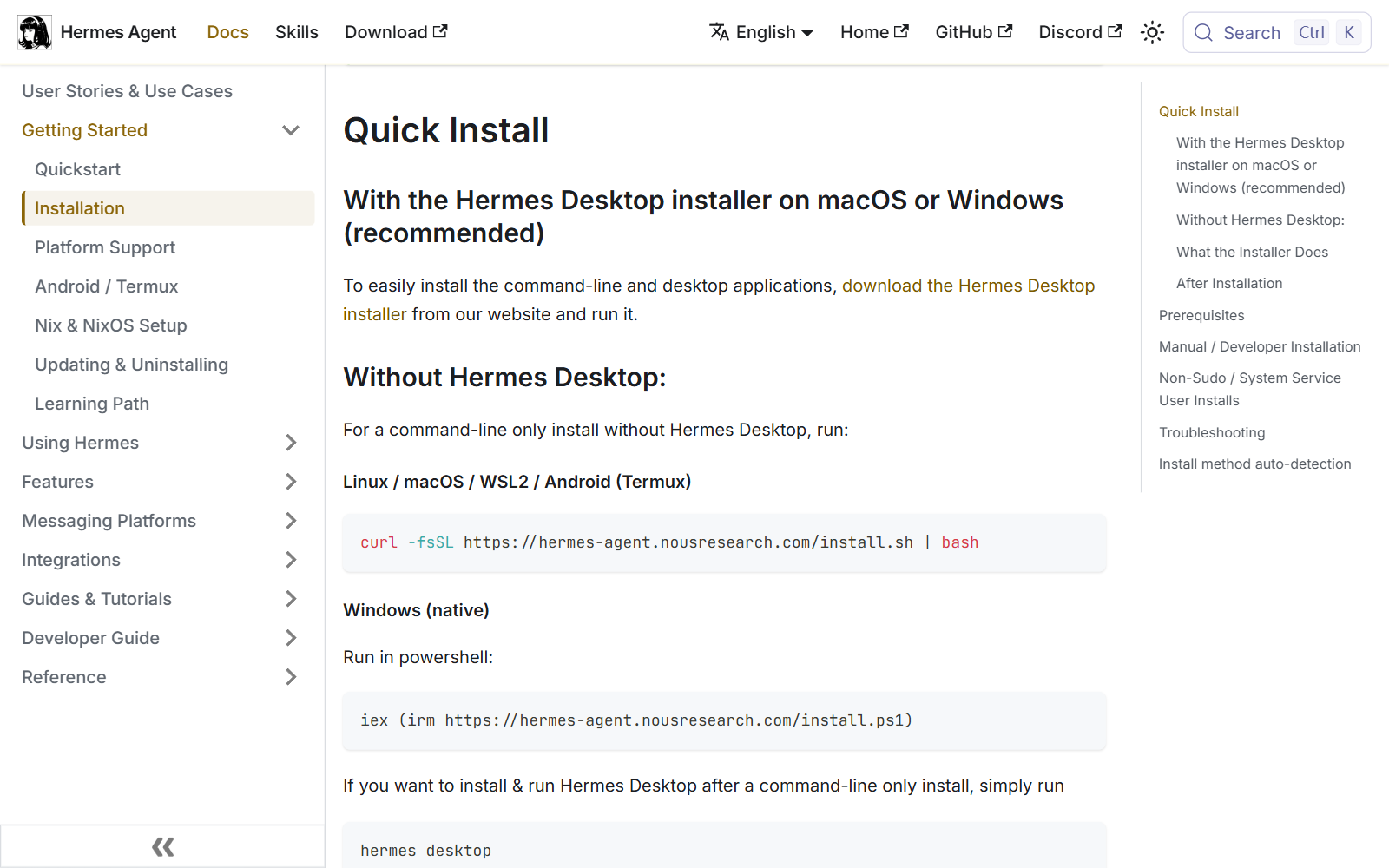Click 'Run in powershell:' text
This screenshot has width=1389, height=868.
418,657
